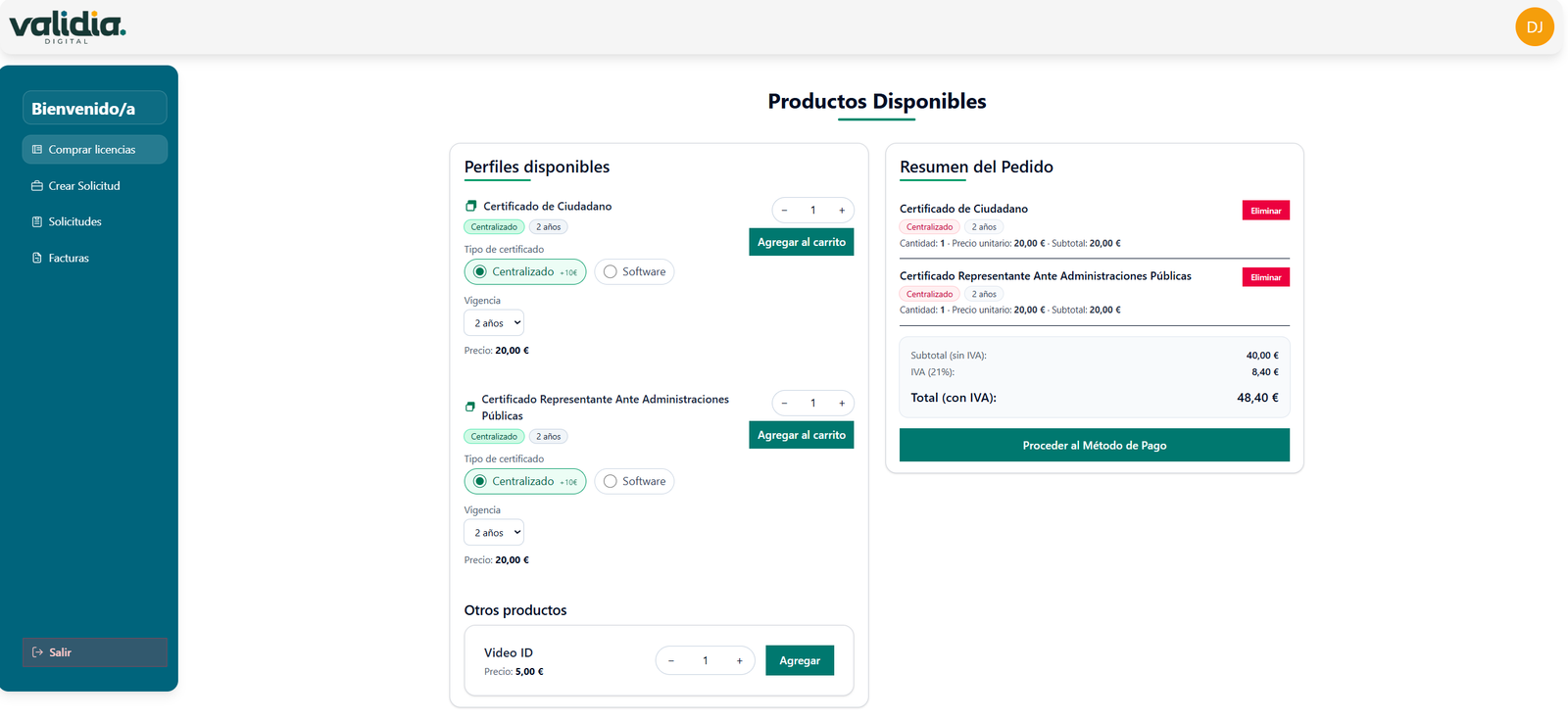Select Software type for Certificado de Ciudadano

tap(634, 272)
